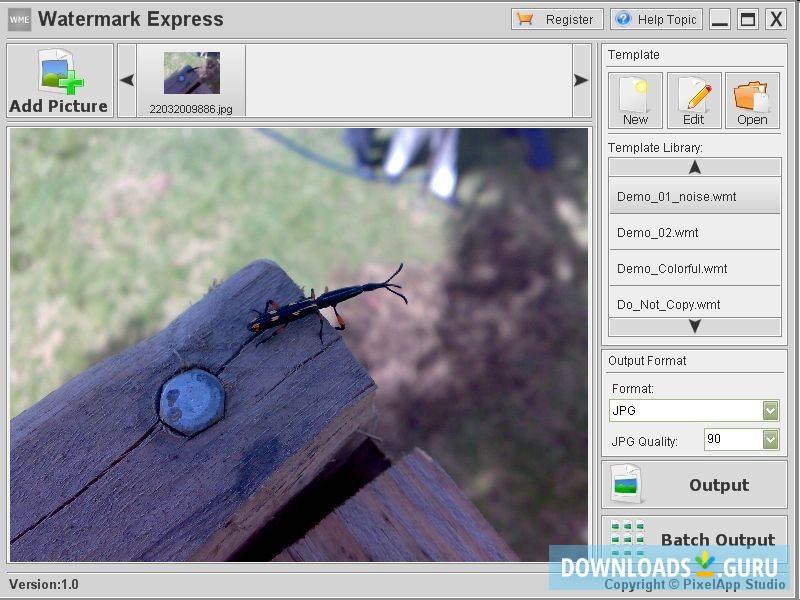Click the Batch Output grid icon
Screen dimensions: 800x600
click(628, 538)
